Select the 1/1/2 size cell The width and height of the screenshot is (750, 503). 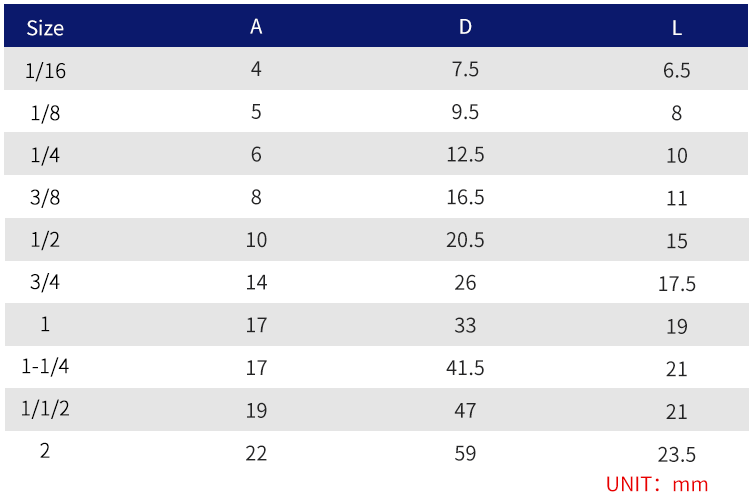[x=45, y=410]
